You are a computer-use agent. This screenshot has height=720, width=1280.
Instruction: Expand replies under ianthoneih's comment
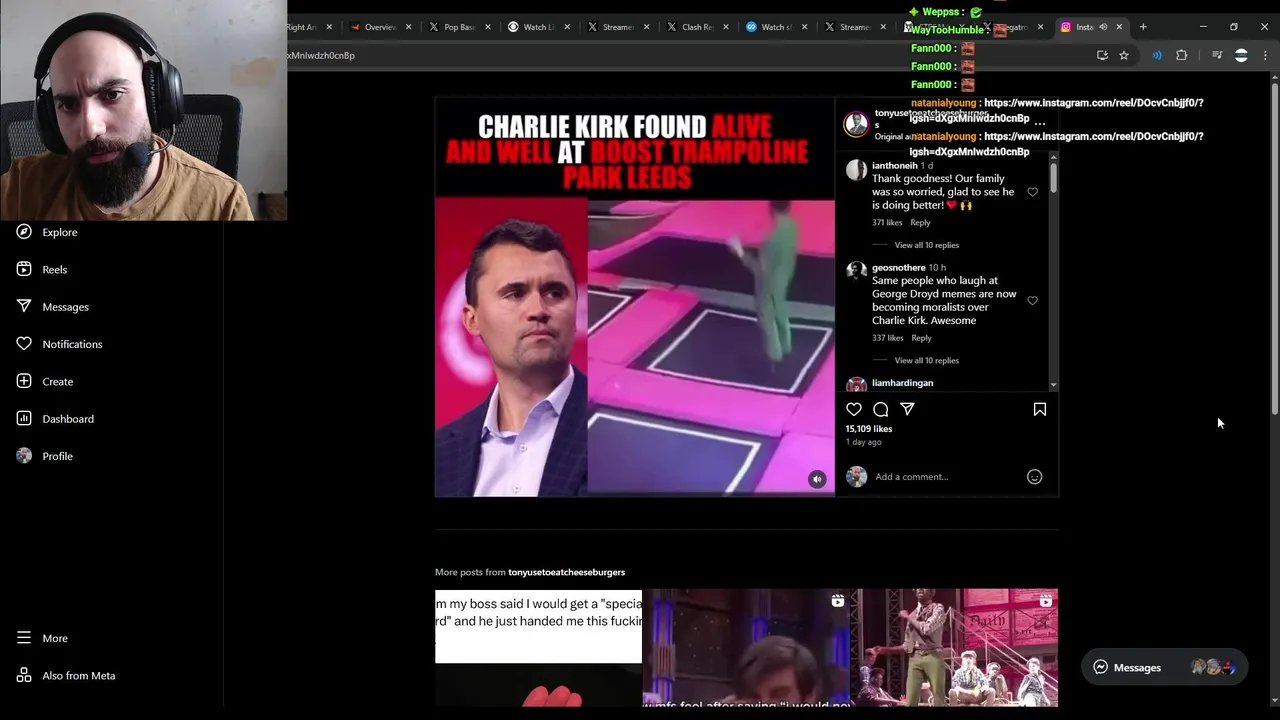point(926,245)
